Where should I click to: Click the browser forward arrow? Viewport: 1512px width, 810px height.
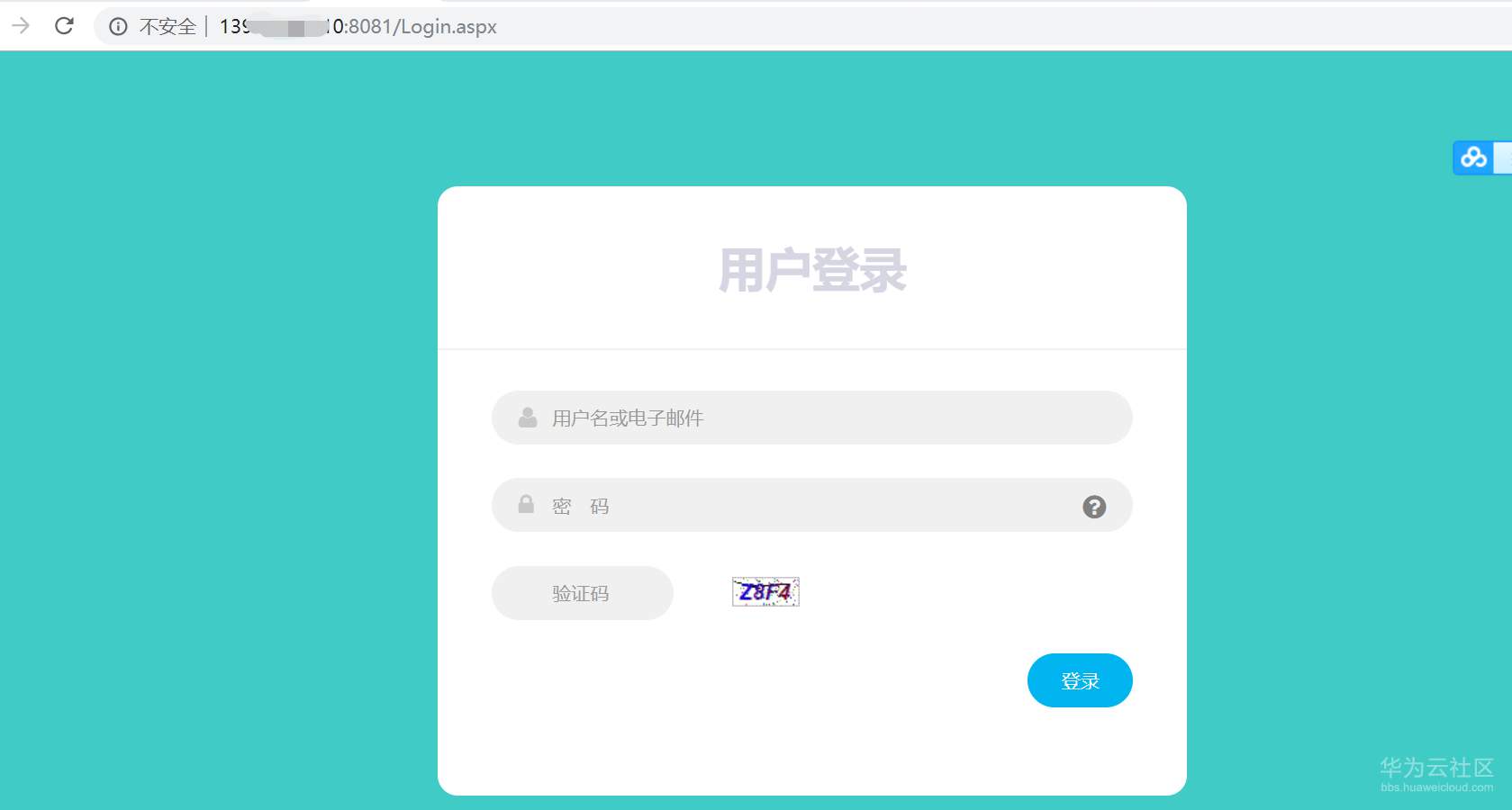20,26
